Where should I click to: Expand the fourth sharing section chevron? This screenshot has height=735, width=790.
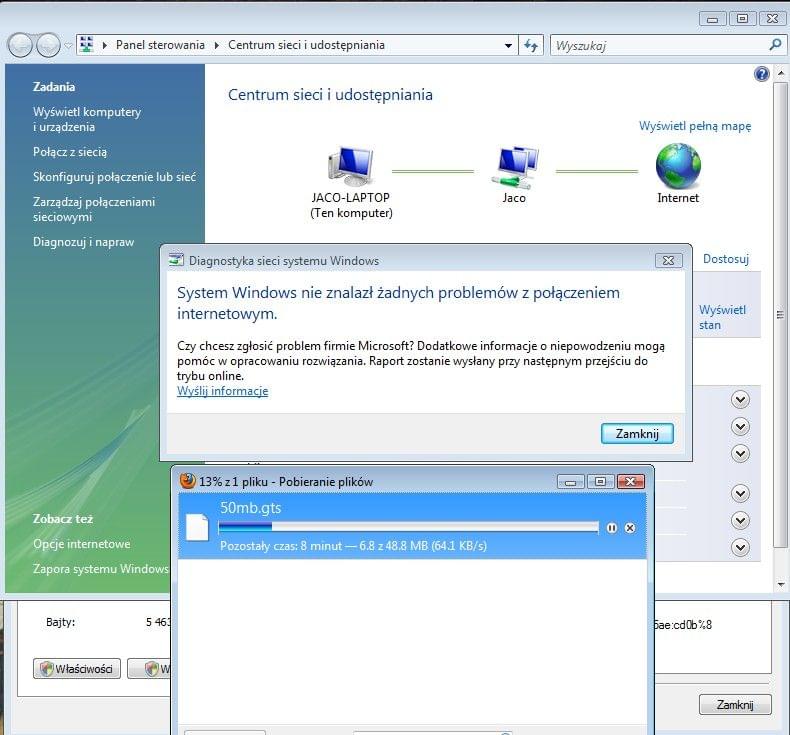click(x=740, y=493)
